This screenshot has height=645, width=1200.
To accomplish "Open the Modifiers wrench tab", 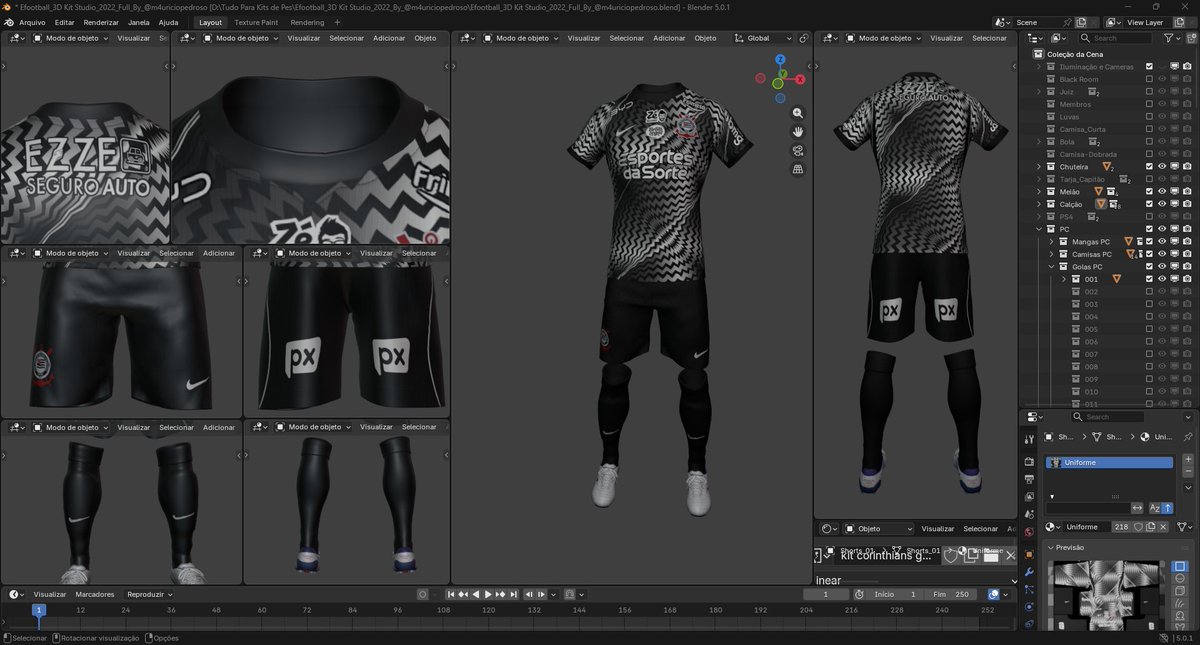I will (x=1029, y=572).
